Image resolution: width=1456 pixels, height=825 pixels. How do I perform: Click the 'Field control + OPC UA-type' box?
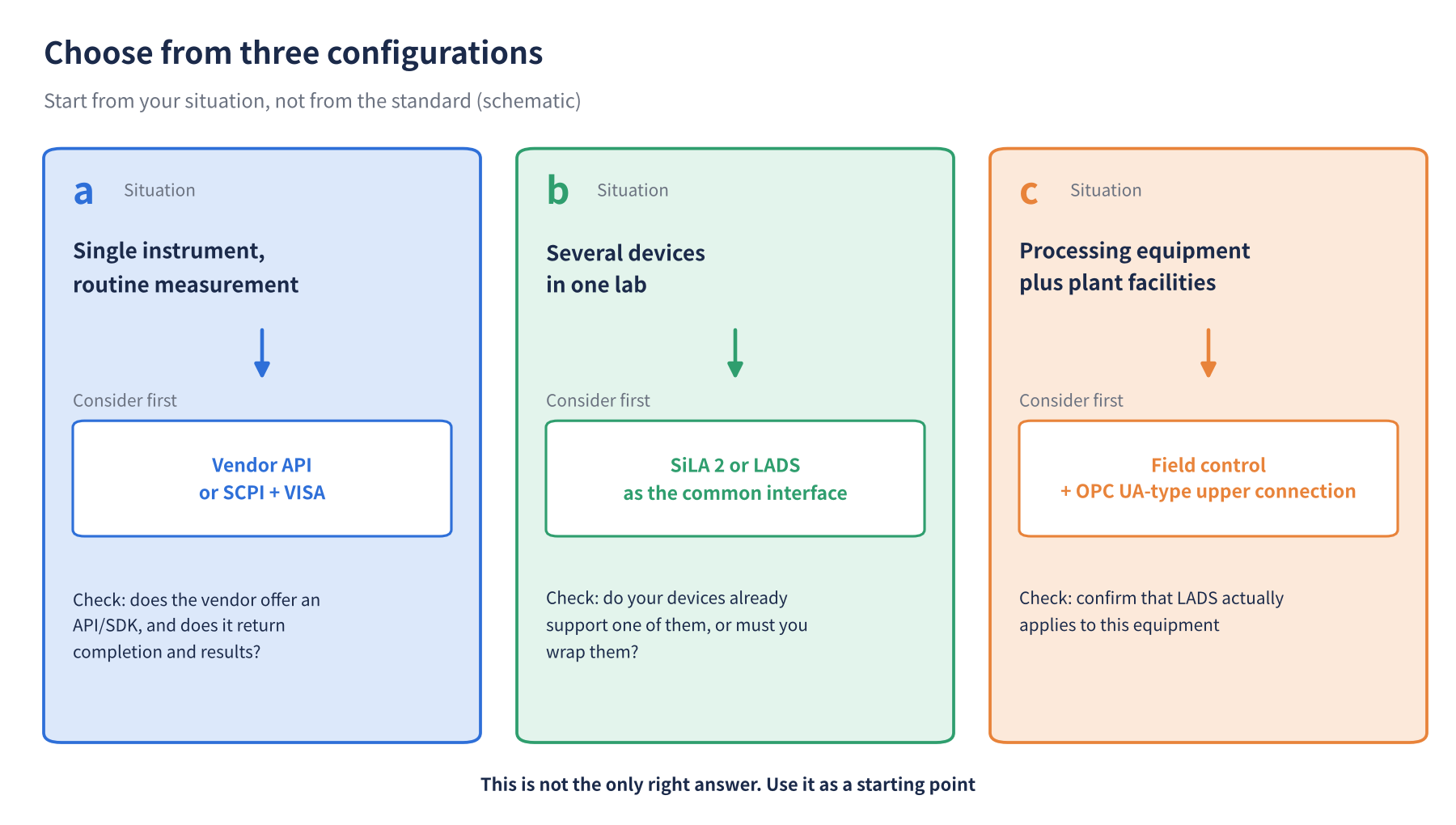click(x=1208, y=478)
